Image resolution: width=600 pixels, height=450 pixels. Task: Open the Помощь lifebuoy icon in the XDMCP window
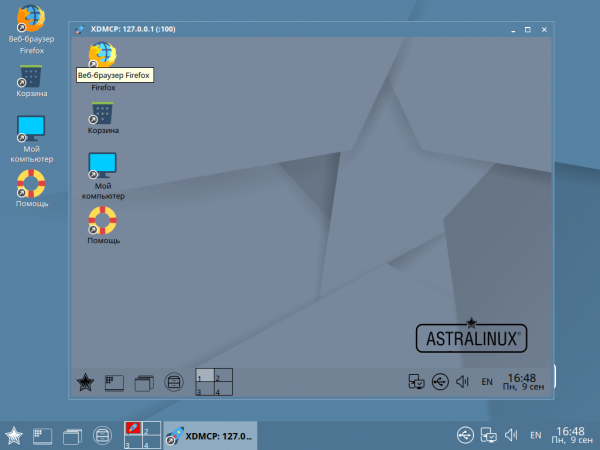click(102, 220)
